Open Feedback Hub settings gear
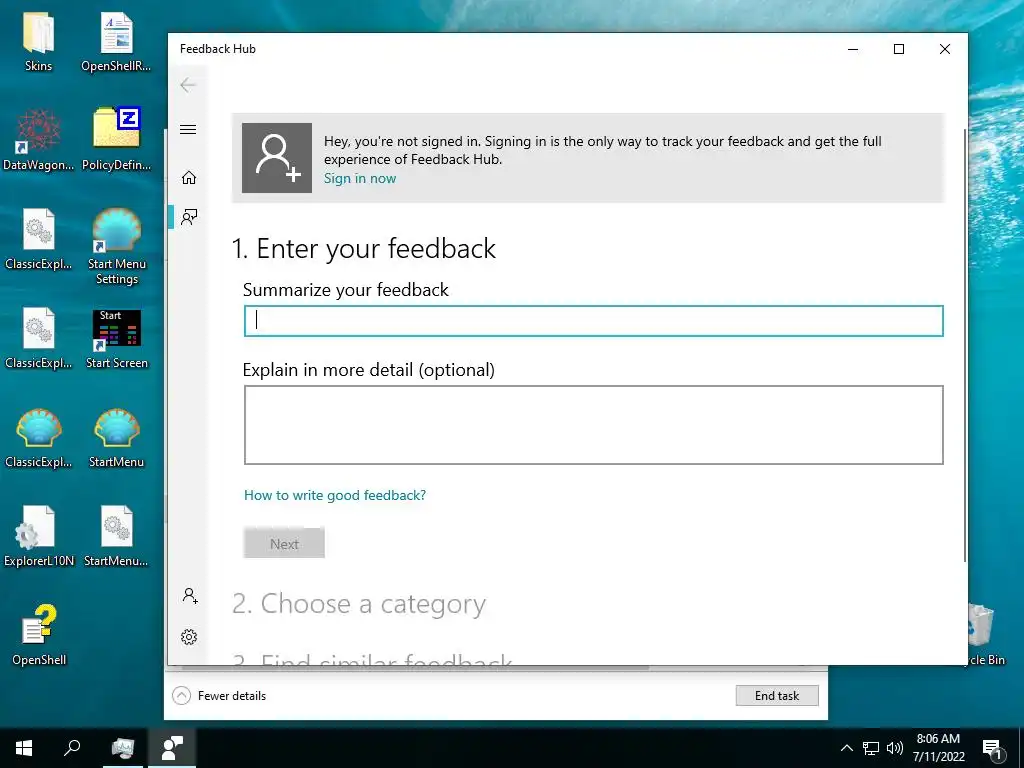The width and height of the screenshot is (1024, 768). coord(189,637)
